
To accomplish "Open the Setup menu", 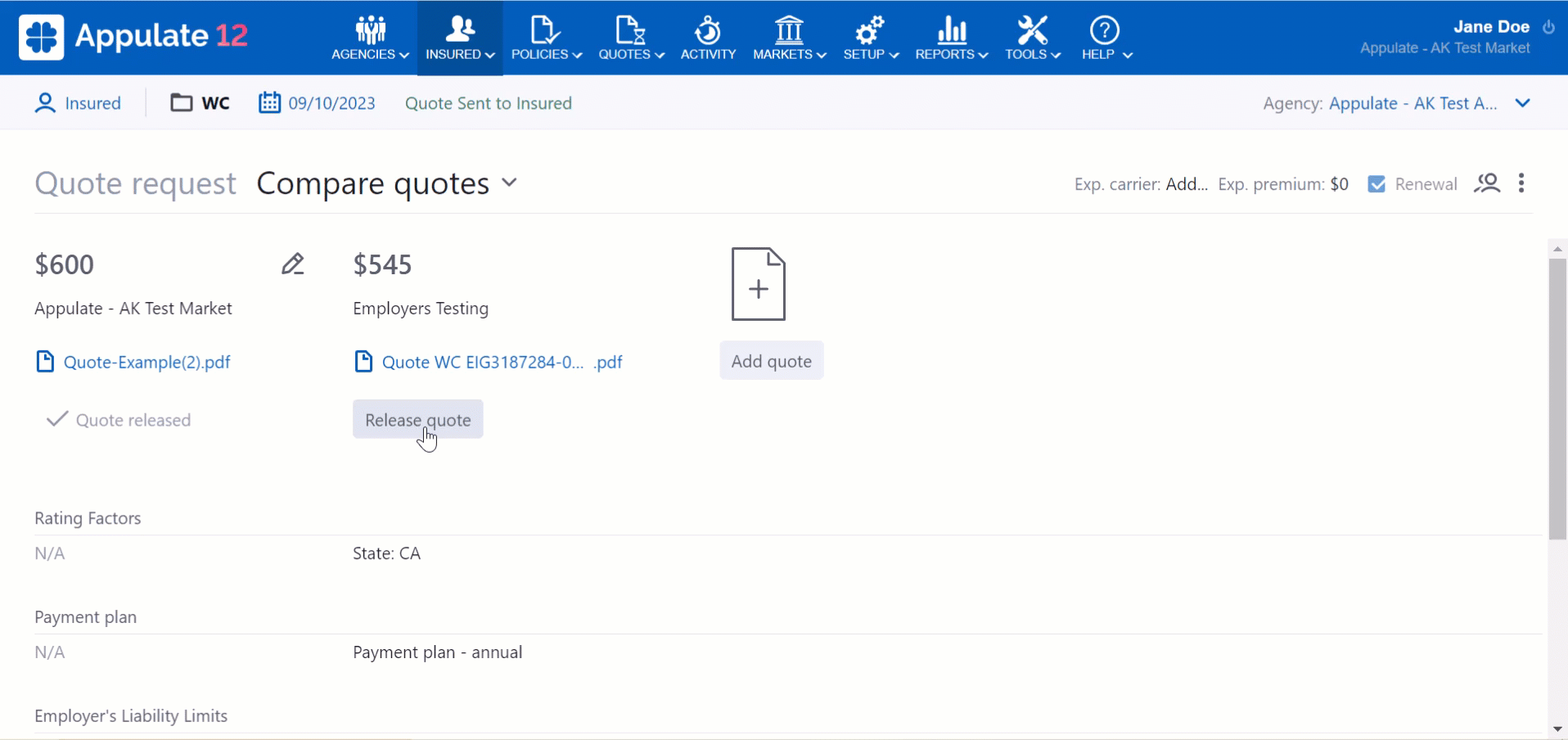I will click(x=871, y=38).
